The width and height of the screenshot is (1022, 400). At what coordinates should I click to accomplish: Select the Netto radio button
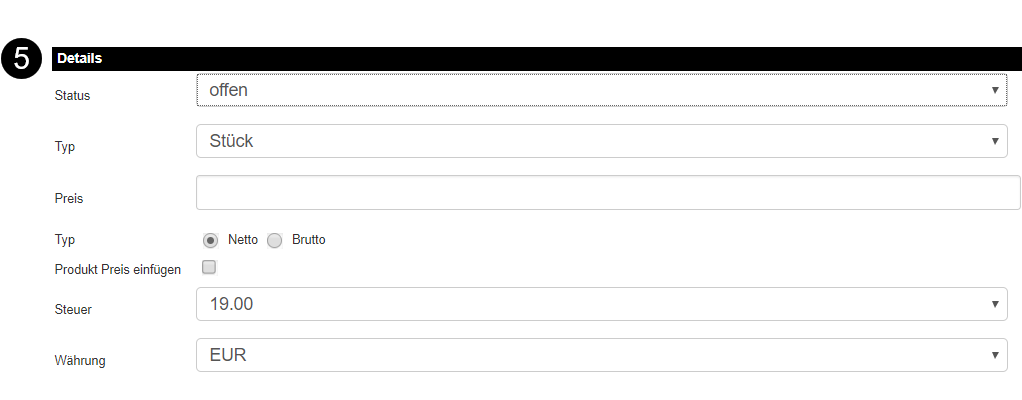pos(210,240)
